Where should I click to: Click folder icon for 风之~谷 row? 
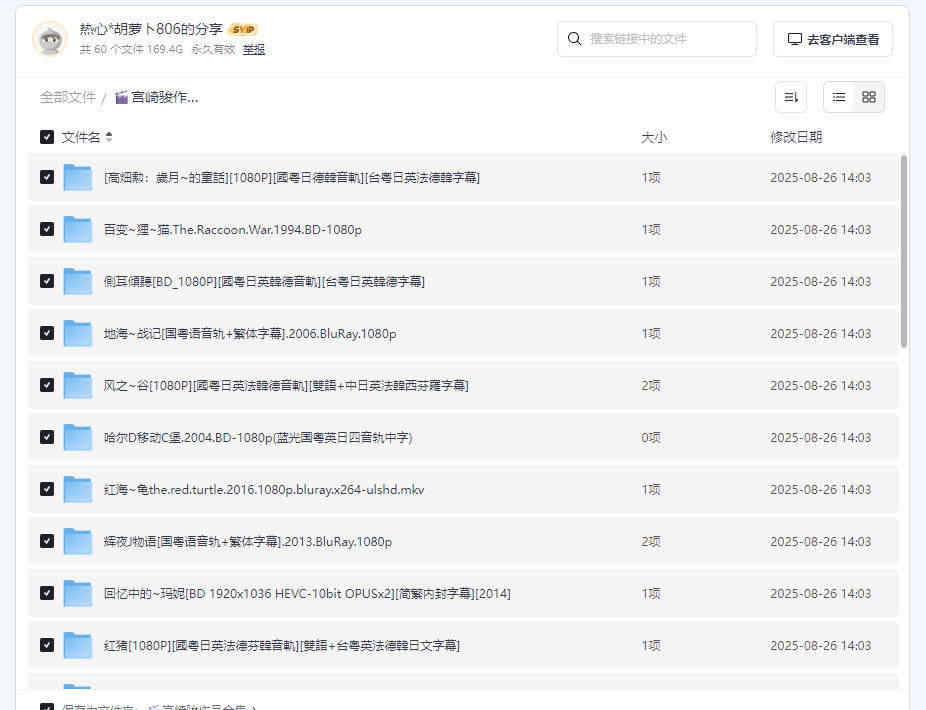pyautogui.click(x=77, y=385)
